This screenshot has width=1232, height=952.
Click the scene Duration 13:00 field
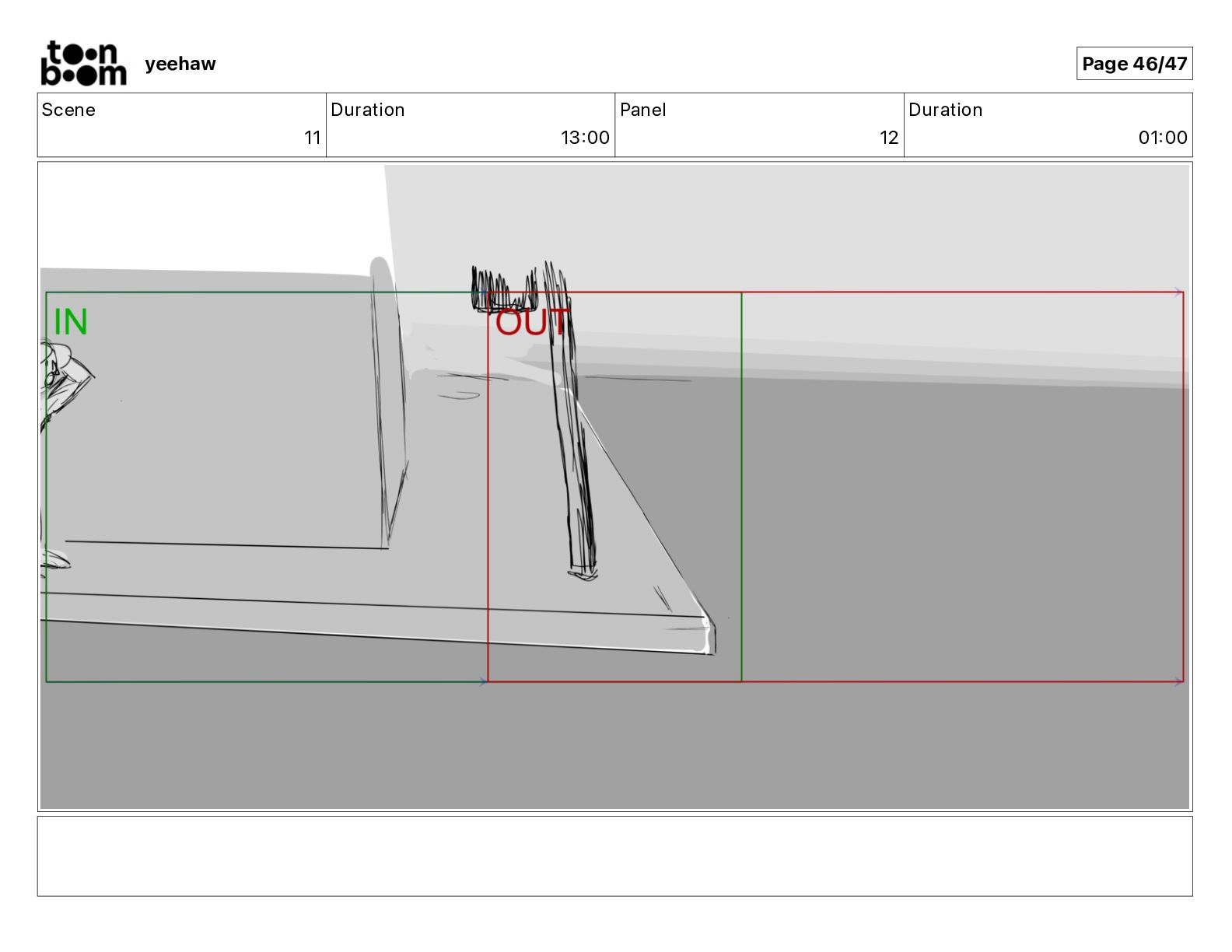point(471,125)
